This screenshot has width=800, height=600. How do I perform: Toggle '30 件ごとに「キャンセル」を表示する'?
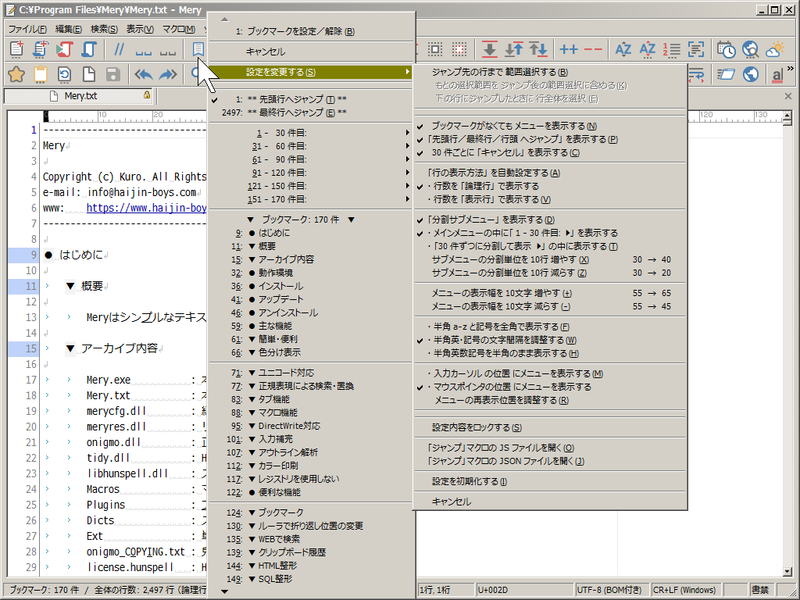pyautogui.click(x=548, y=152)
